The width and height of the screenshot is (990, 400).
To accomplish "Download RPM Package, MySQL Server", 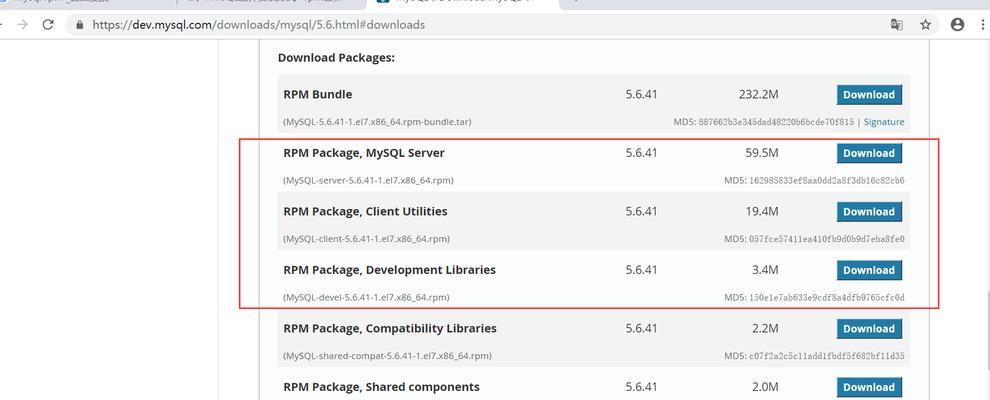I will (x=869, y=153).
